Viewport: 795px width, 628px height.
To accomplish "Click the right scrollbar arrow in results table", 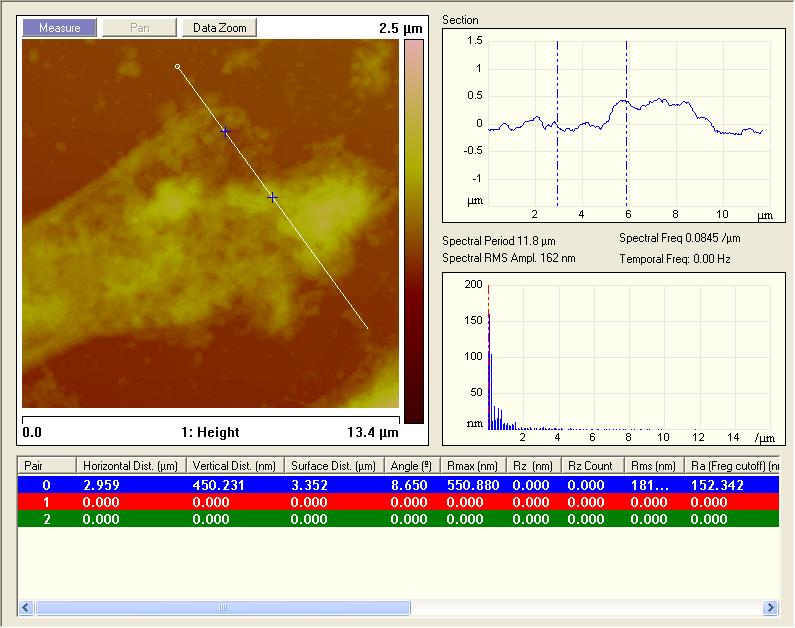I will pyautogui.click(x=771, y=607).
